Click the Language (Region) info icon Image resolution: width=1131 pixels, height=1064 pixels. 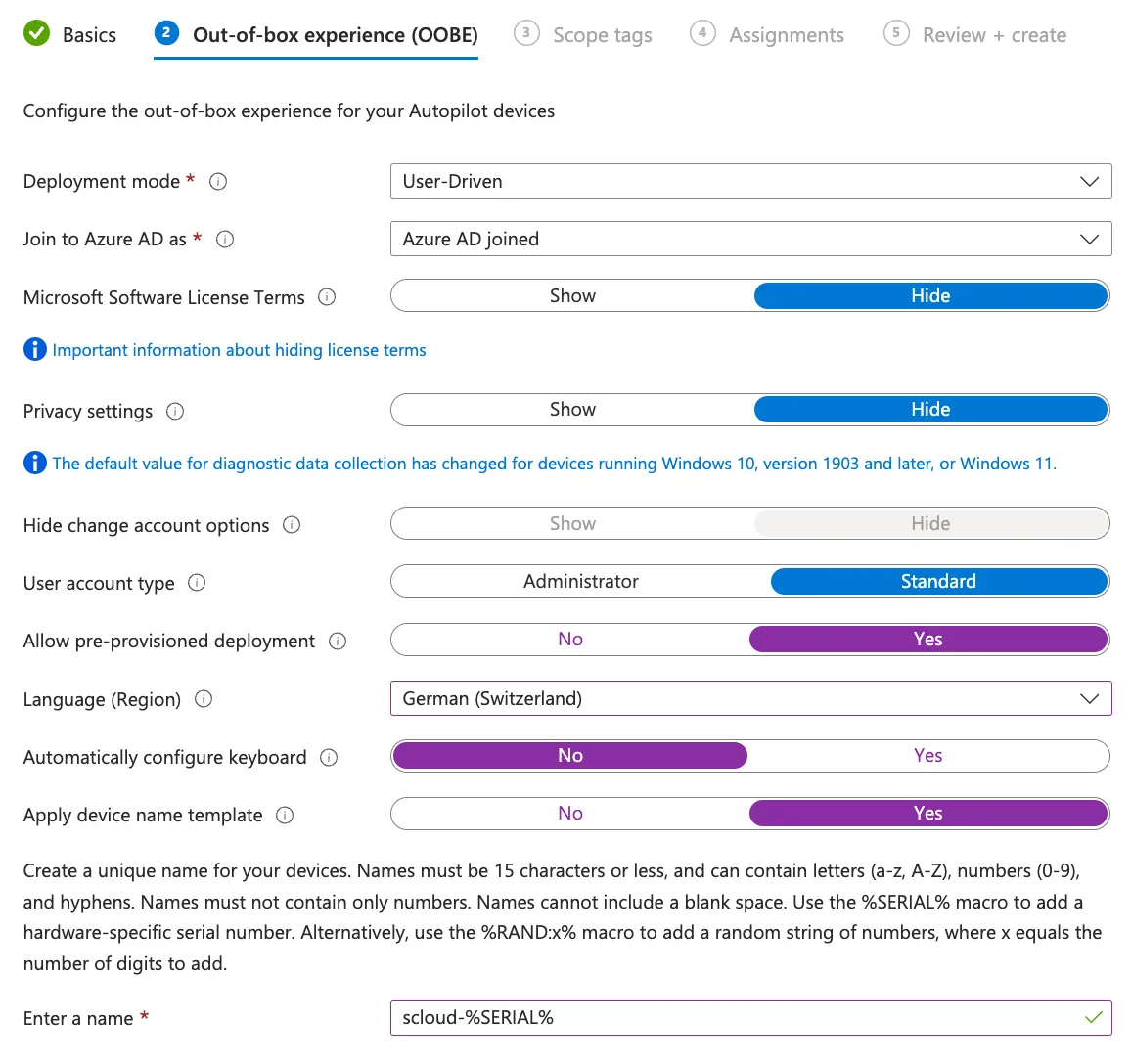point(204,699)
